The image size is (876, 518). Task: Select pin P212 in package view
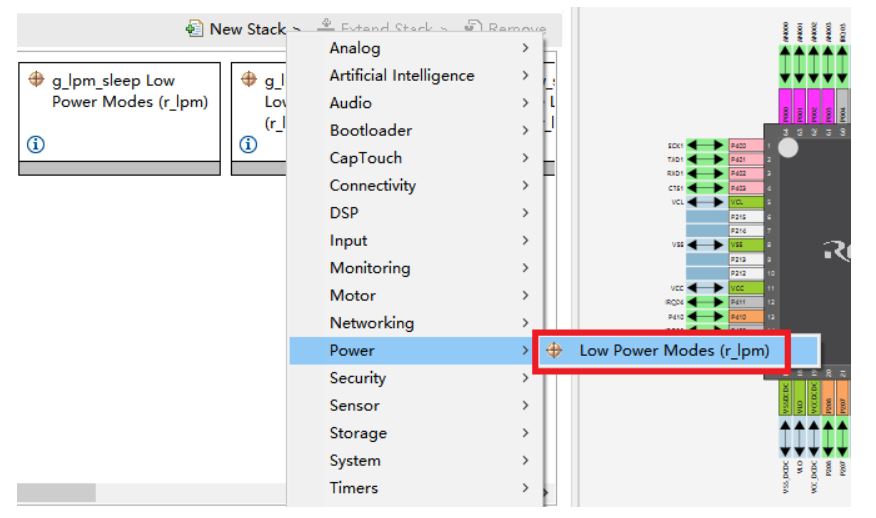tap(746, 273)
